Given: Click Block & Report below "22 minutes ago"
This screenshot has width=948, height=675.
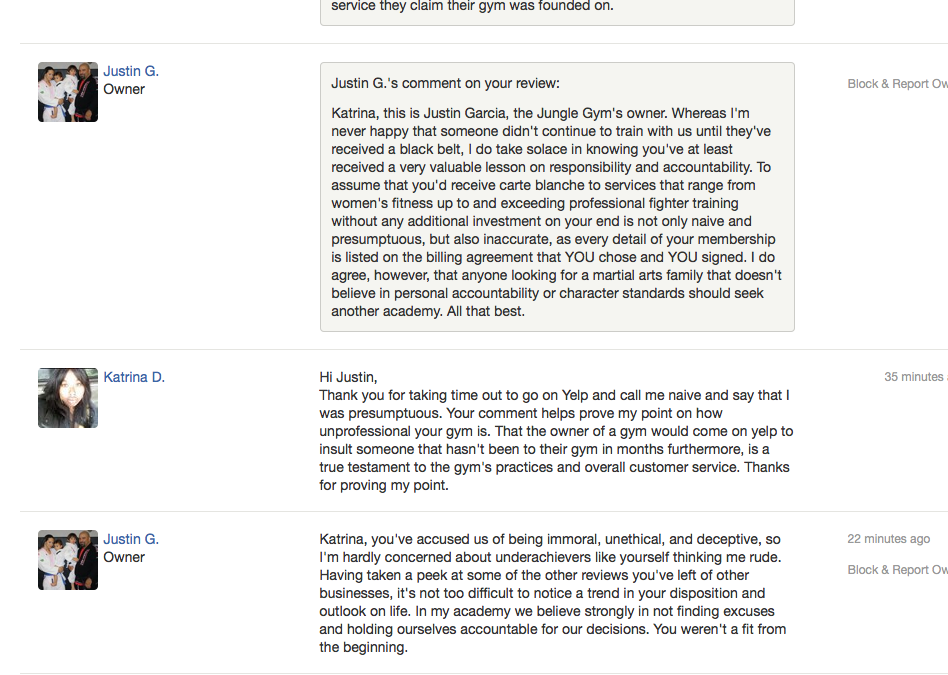Looking at the screenshot, I should point(897,570).
